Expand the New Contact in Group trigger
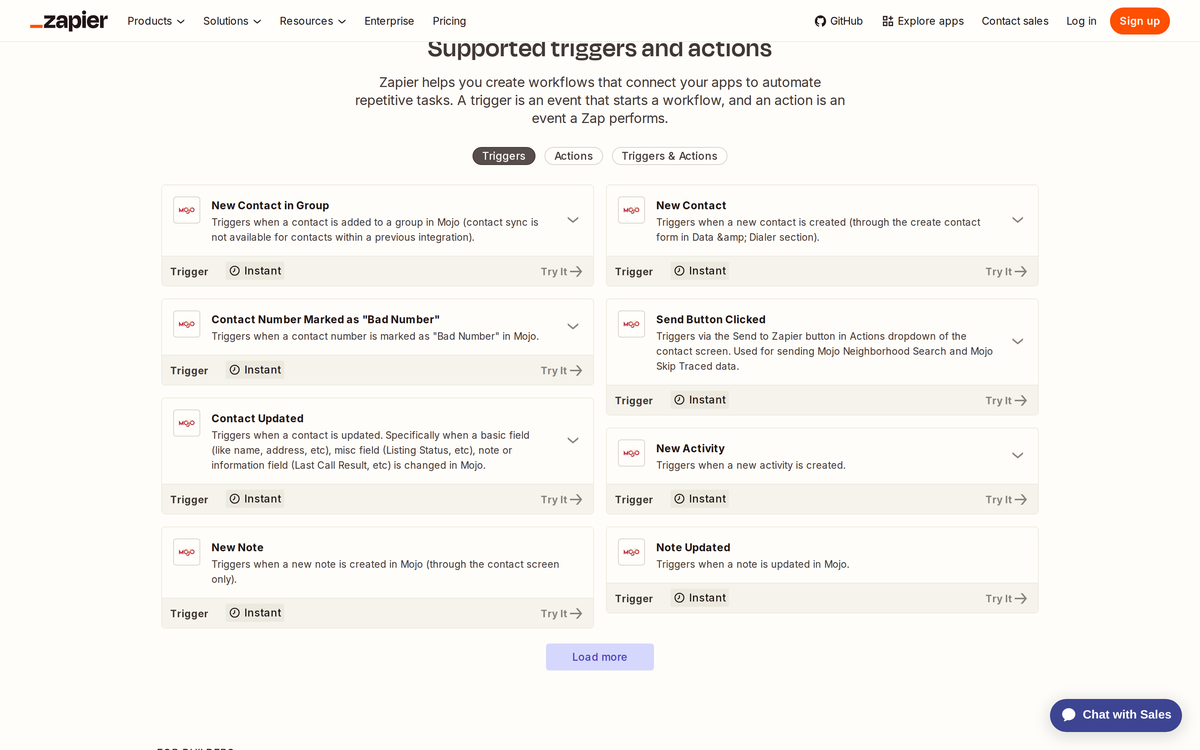 (573, 220)
